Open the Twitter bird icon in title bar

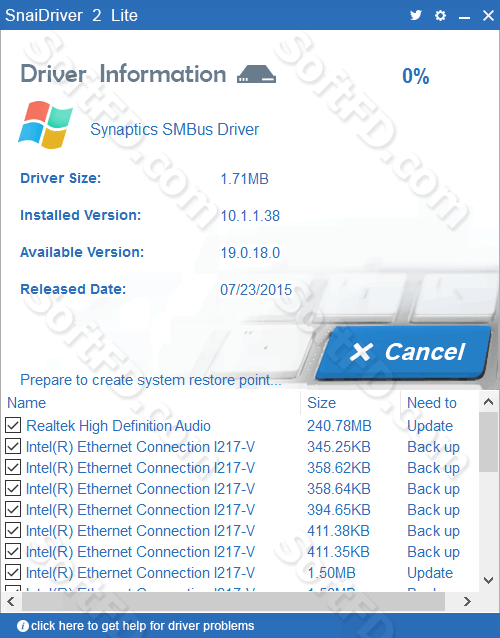[x=415, y=15]
